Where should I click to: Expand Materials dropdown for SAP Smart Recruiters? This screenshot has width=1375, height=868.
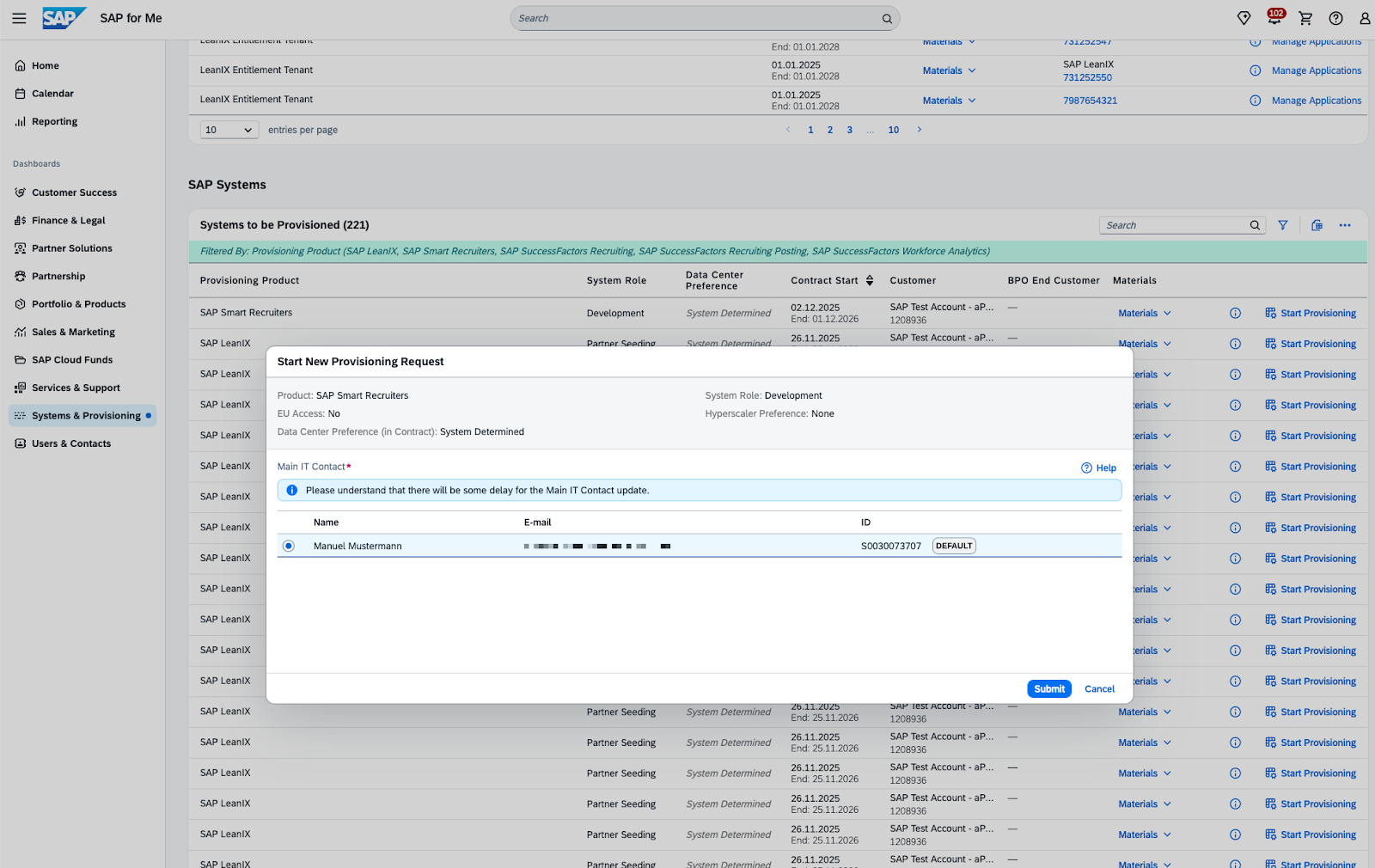[x=1144, y=314]
